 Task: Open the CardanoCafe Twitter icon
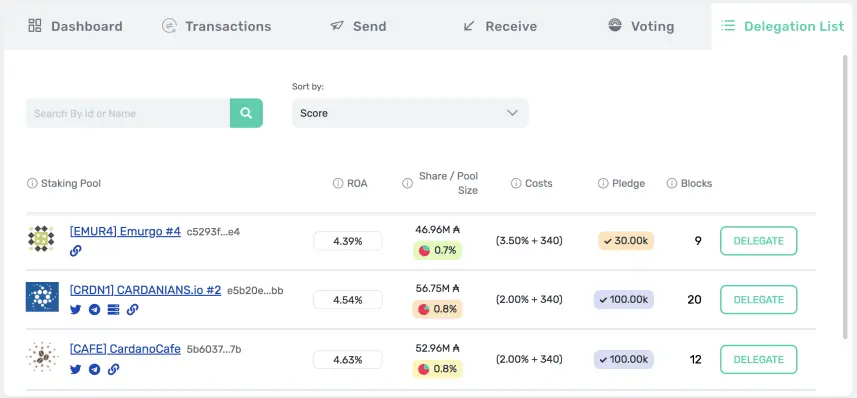point(75,369)
